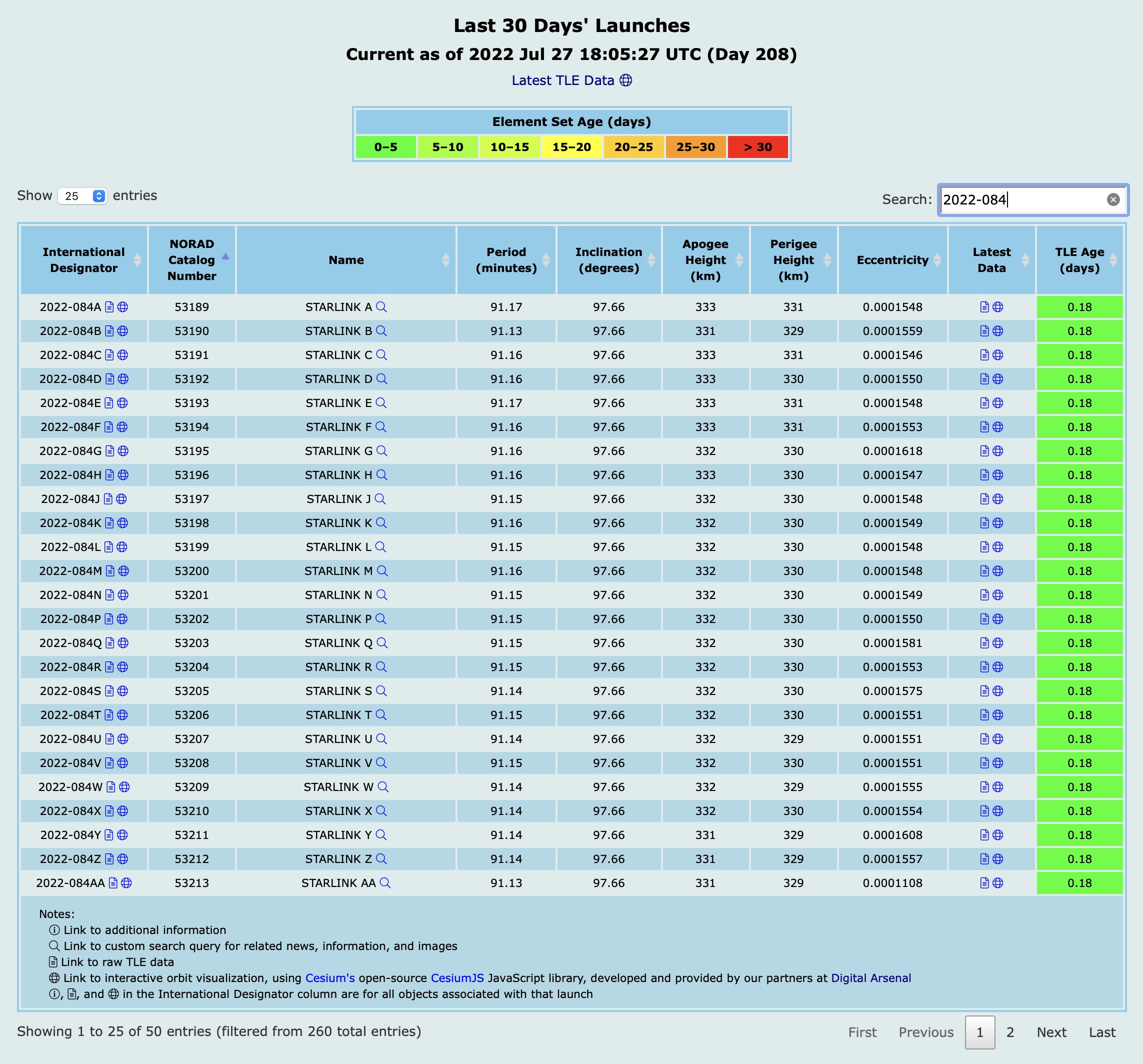Click NORAD number 53189 cell
Screen dimensions: 1143x1064
click(x=192, y=307)
